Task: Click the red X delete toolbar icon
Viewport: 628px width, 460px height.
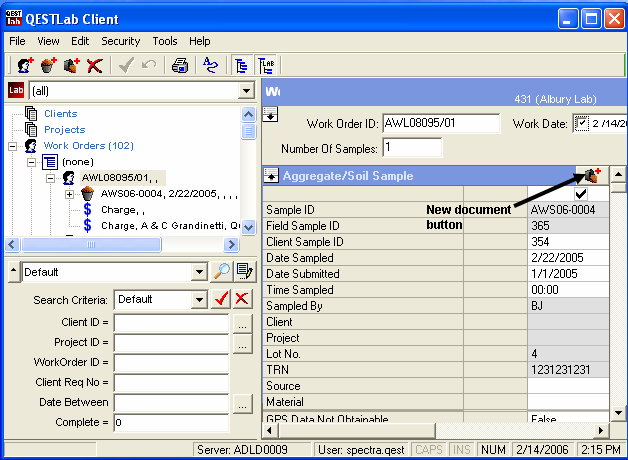Action: pyautogui.click(x=95, y=66)
